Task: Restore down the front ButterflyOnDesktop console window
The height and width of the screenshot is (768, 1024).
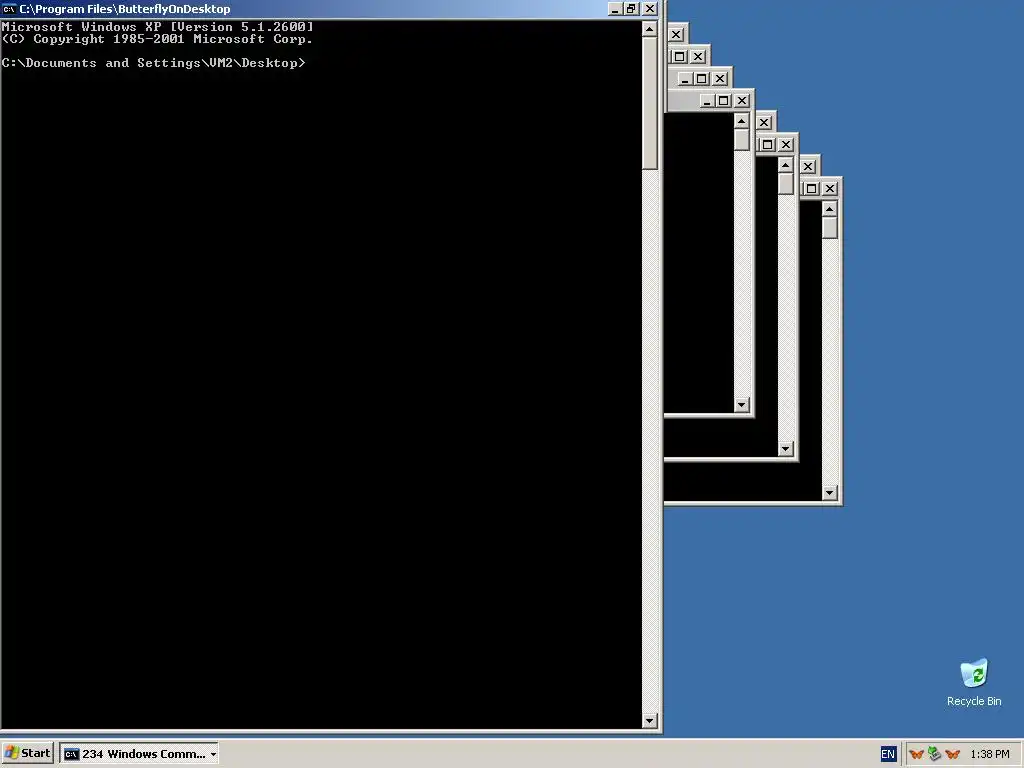Action: 631,9
